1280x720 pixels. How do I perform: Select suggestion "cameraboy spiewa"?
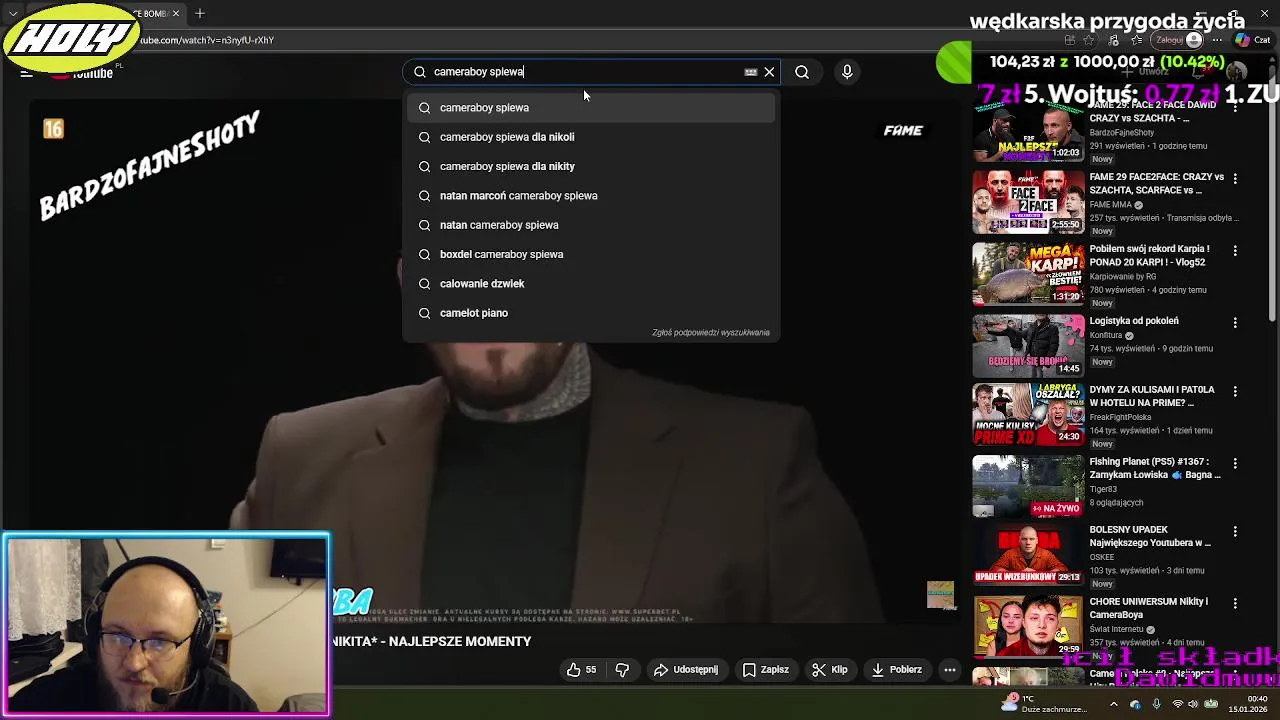click(591, 108)
